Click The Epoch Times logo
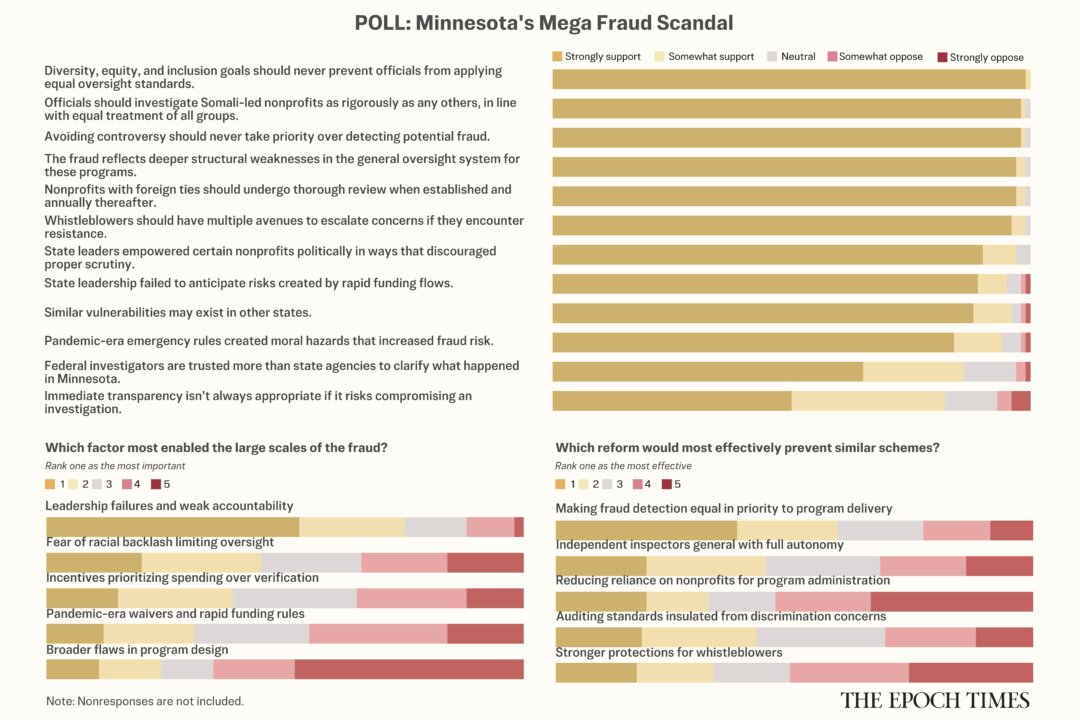The width and height of the screenshot is (1080, 720). (934, 699)
